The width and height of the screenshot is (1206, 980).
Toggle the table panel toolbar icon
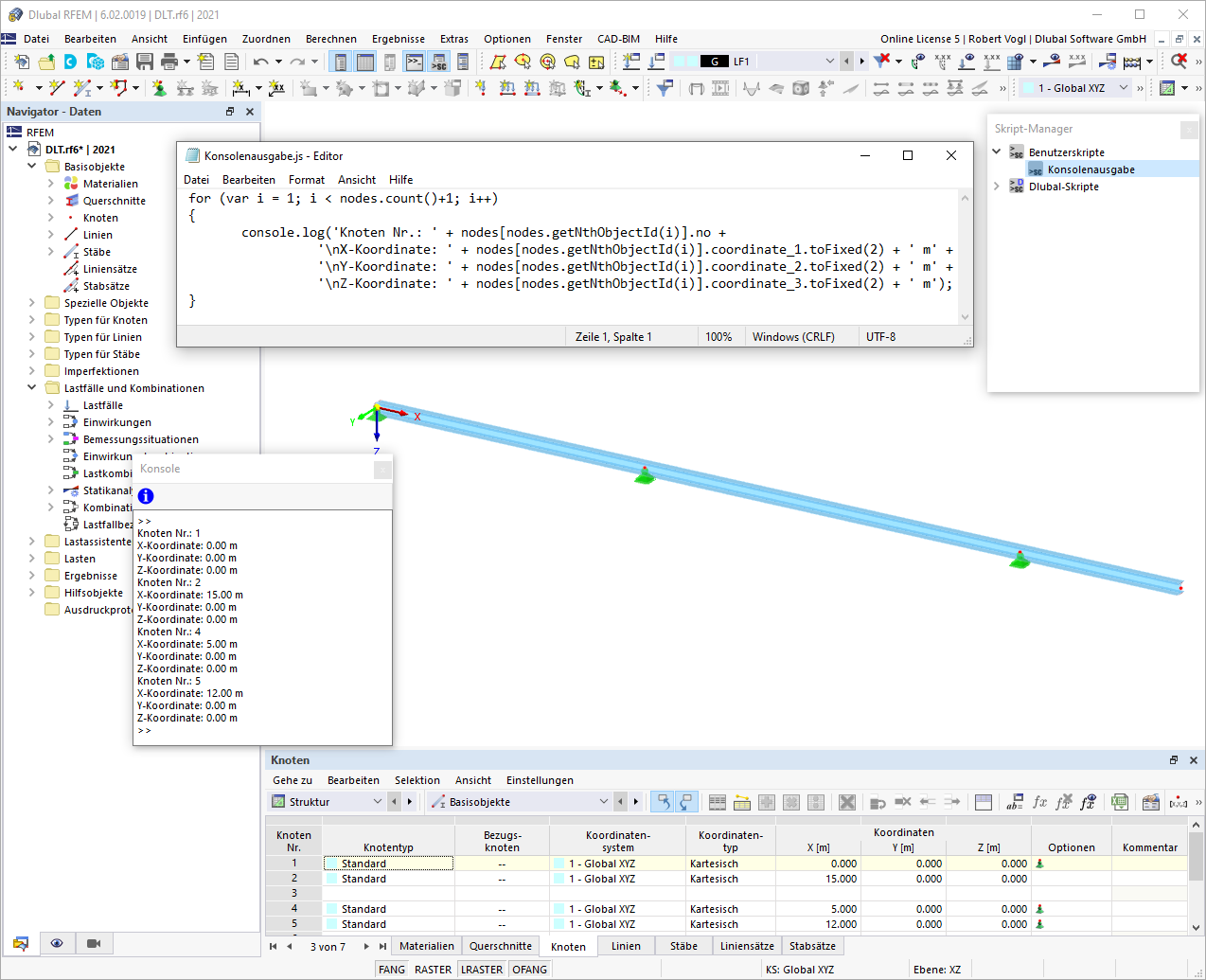[365, 62]
